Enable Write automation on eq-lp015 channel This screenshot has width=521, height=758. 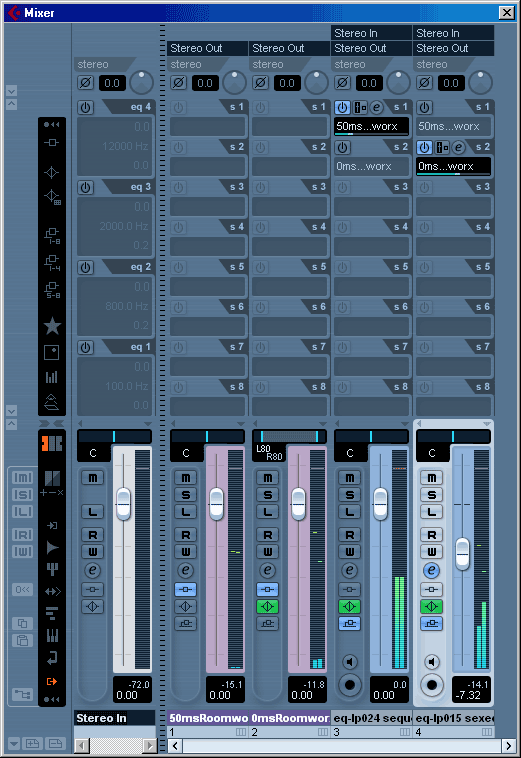pos(432,552)
